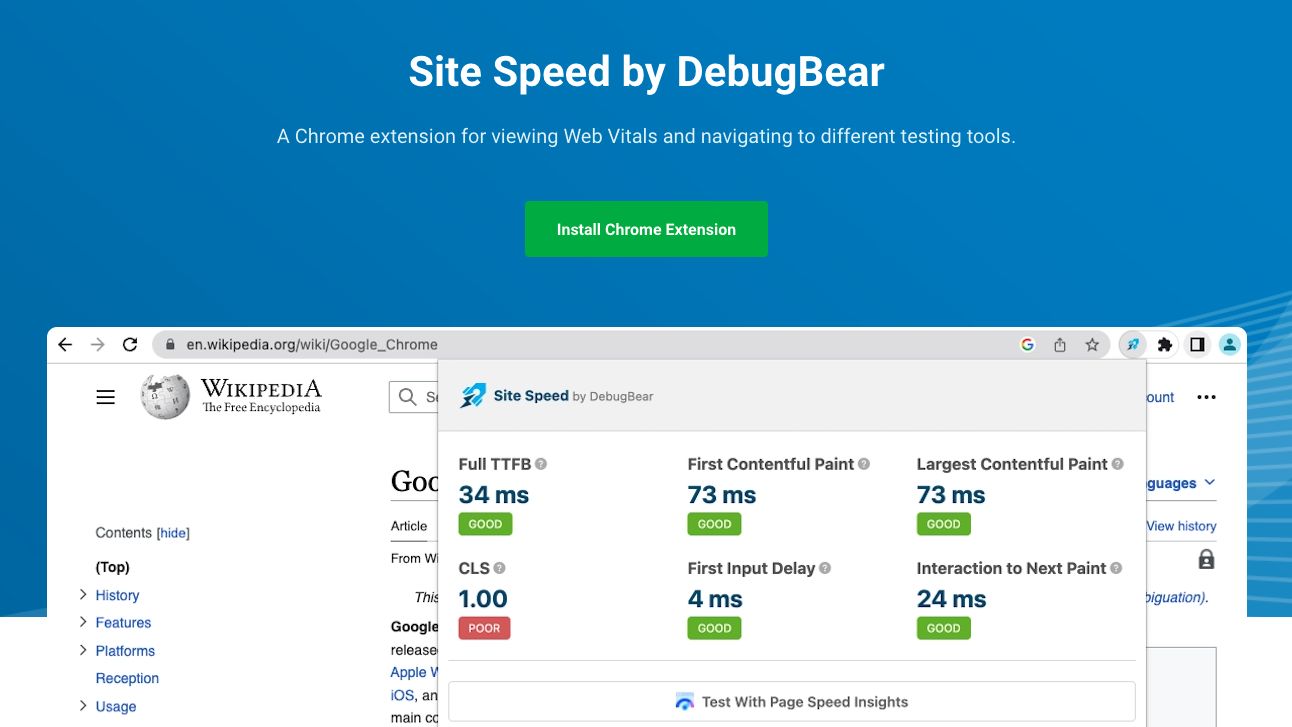Click the Wikipedia hamburger menu icon
Image resolution: width=1292 pixels, height=727 pixels.
click(x=105, y=397)
